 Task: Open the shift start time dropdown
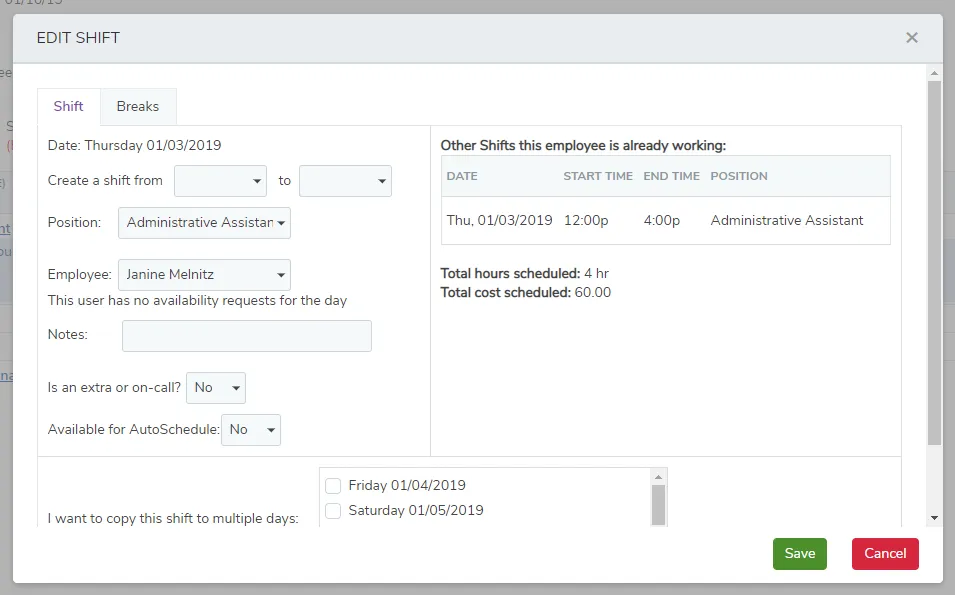point(220,181)
